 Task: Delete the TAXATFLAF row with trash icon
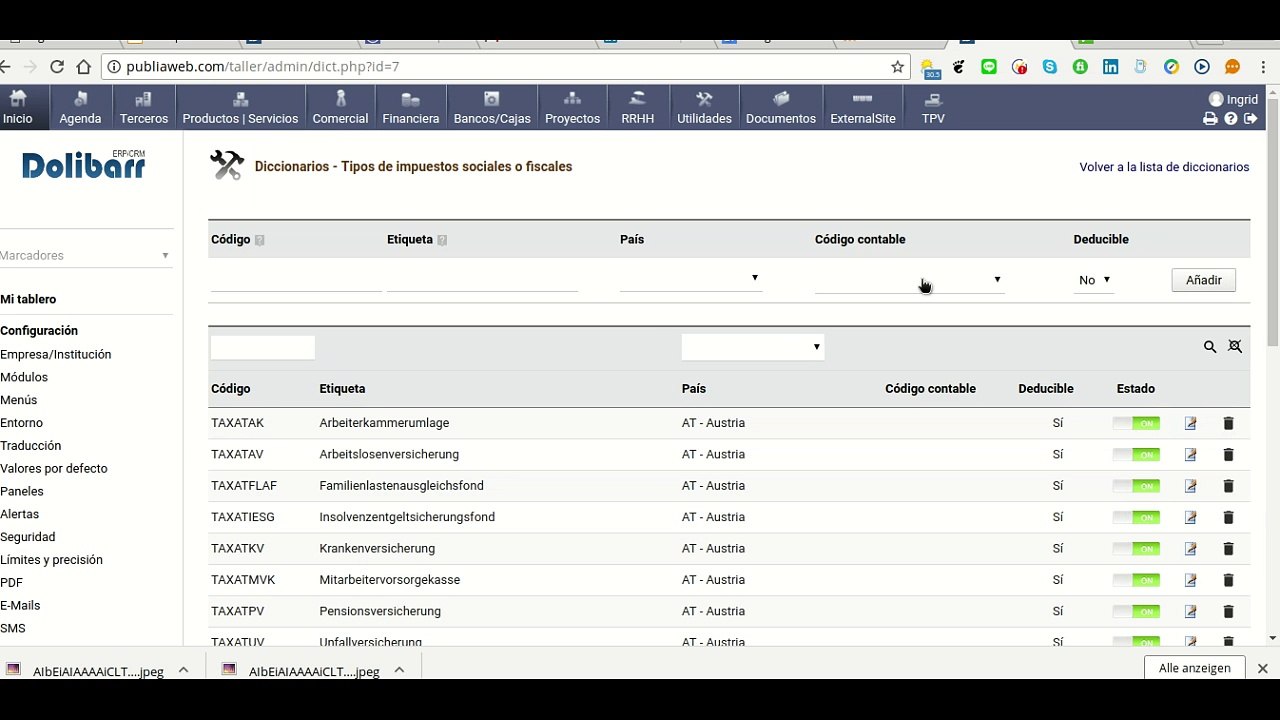pos(1228,486)
